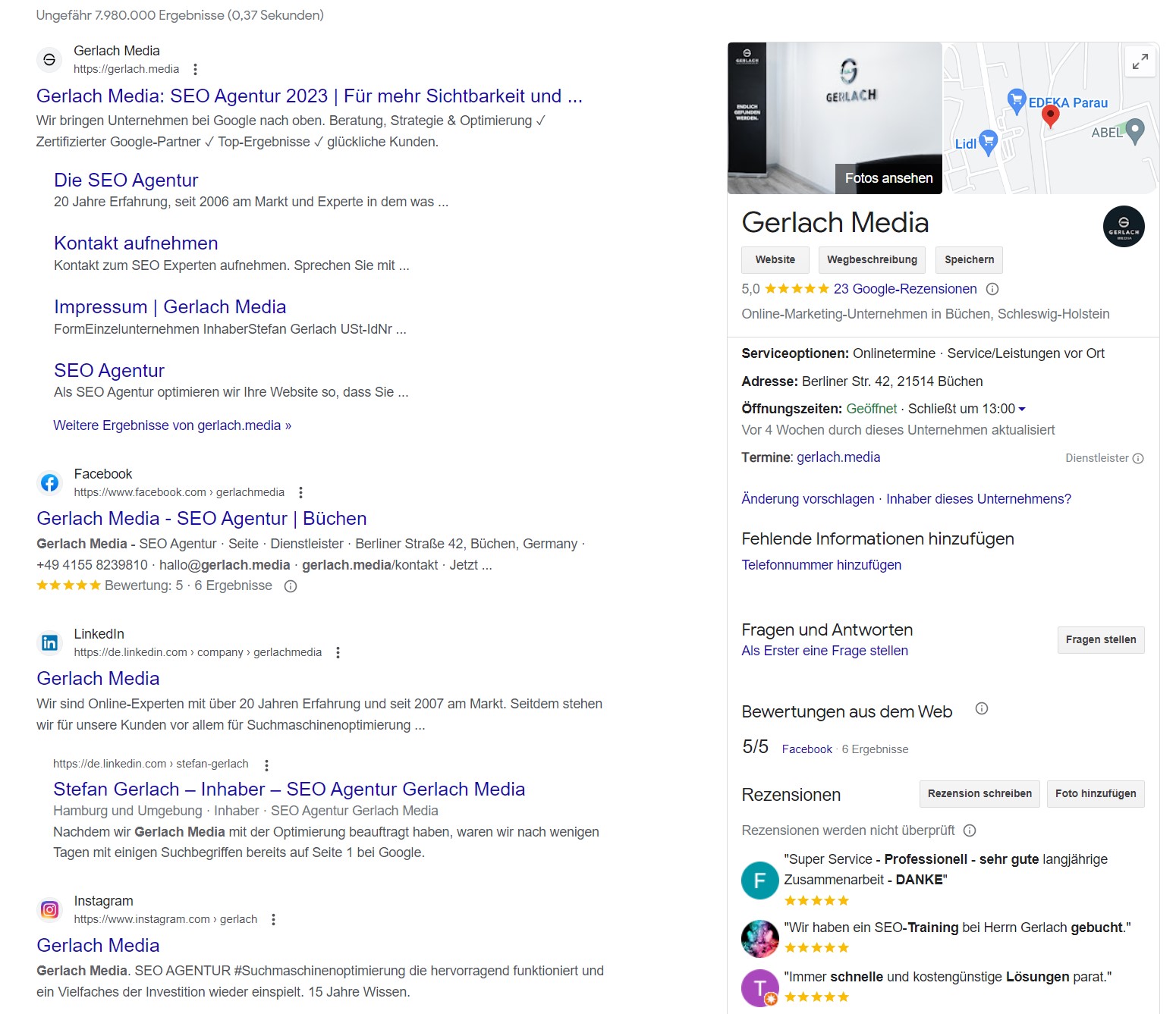Show more results via Weitere Ergebnisse von gerlach.media
This screenshot has width=1176, height=1014.
[x=172, y=425]
